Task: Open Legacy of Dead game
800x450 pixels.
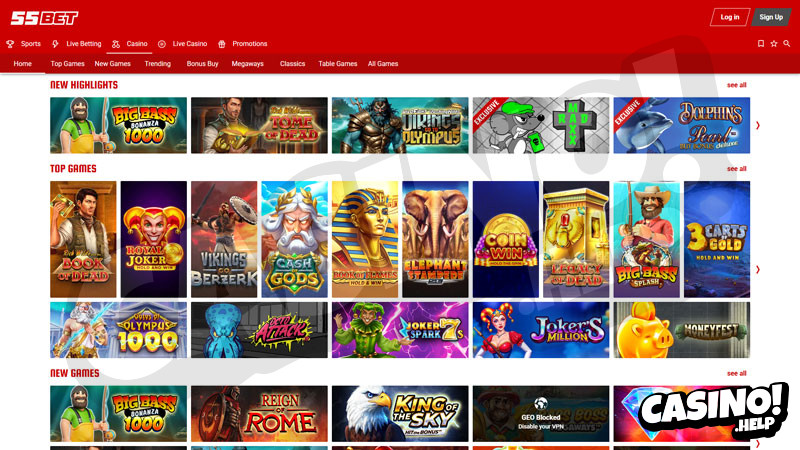Action: pos(576,239)
